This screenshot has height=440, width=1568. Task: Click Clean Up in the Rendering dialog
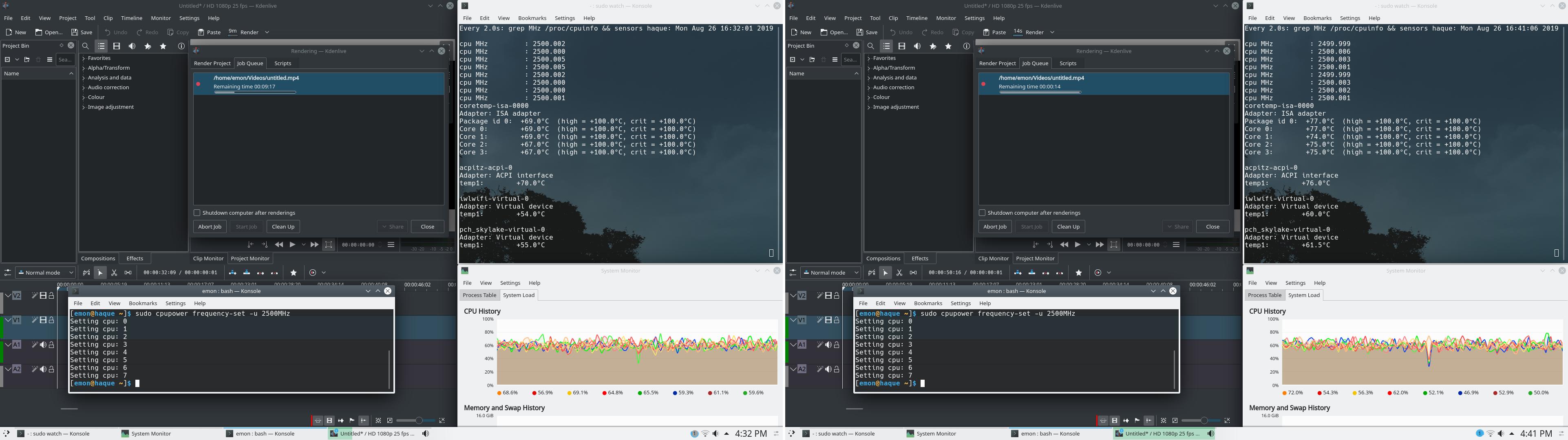(x=283, y=227)
